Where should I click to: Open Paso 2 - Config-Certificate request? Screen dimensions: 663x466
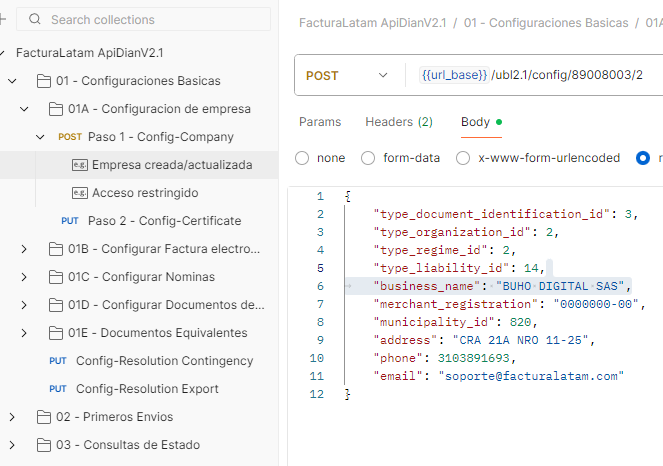click(164, 221)
